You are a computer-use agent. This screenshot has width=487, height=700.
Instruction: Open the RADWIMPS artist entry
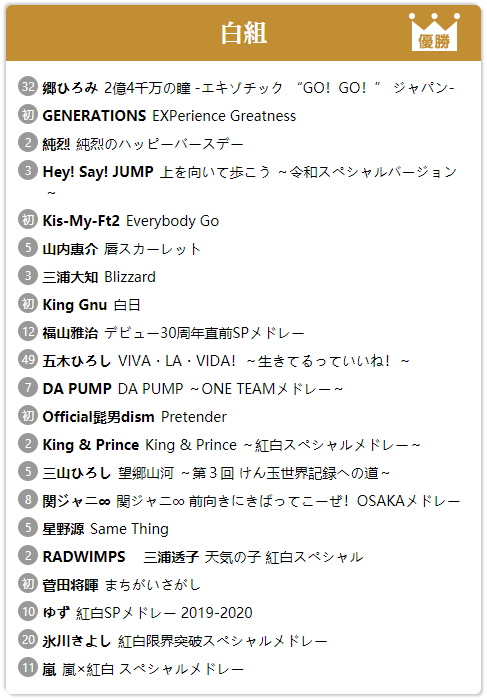(84, 557)
